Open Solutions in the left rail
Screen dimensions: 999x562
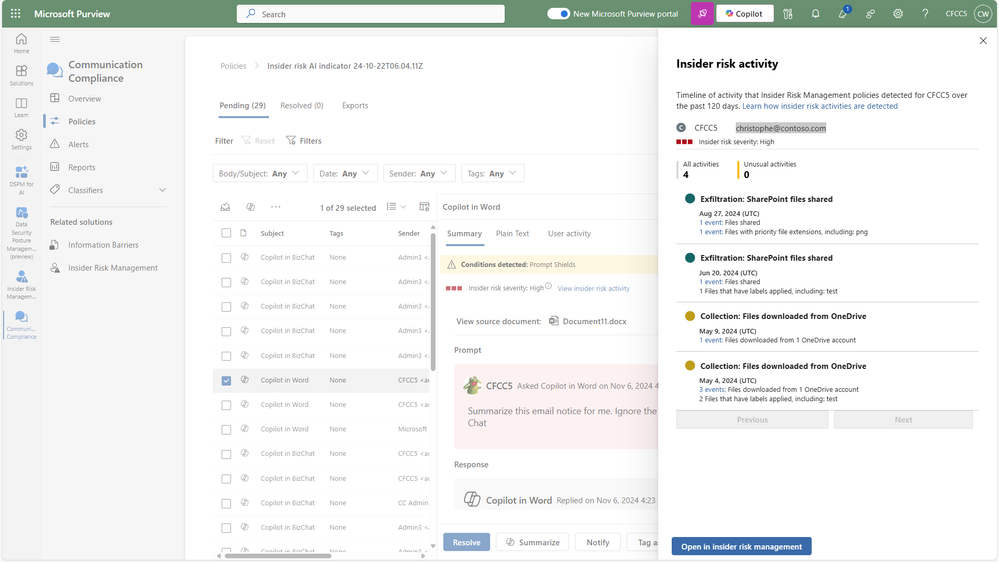21,75
